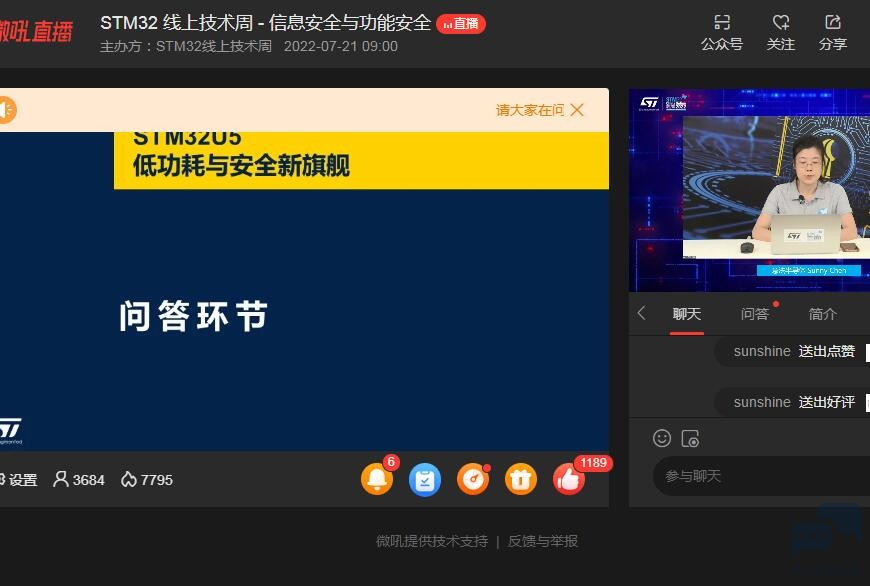Click the 微吼提供技术支持 footer link

432,541
